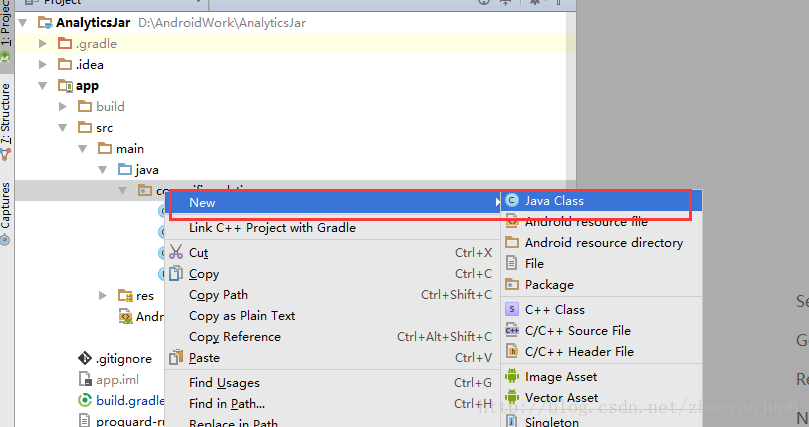Click the Paste clipboard icon
The height and width of the screenshot is (427, 809).
(x=176, y=357)
